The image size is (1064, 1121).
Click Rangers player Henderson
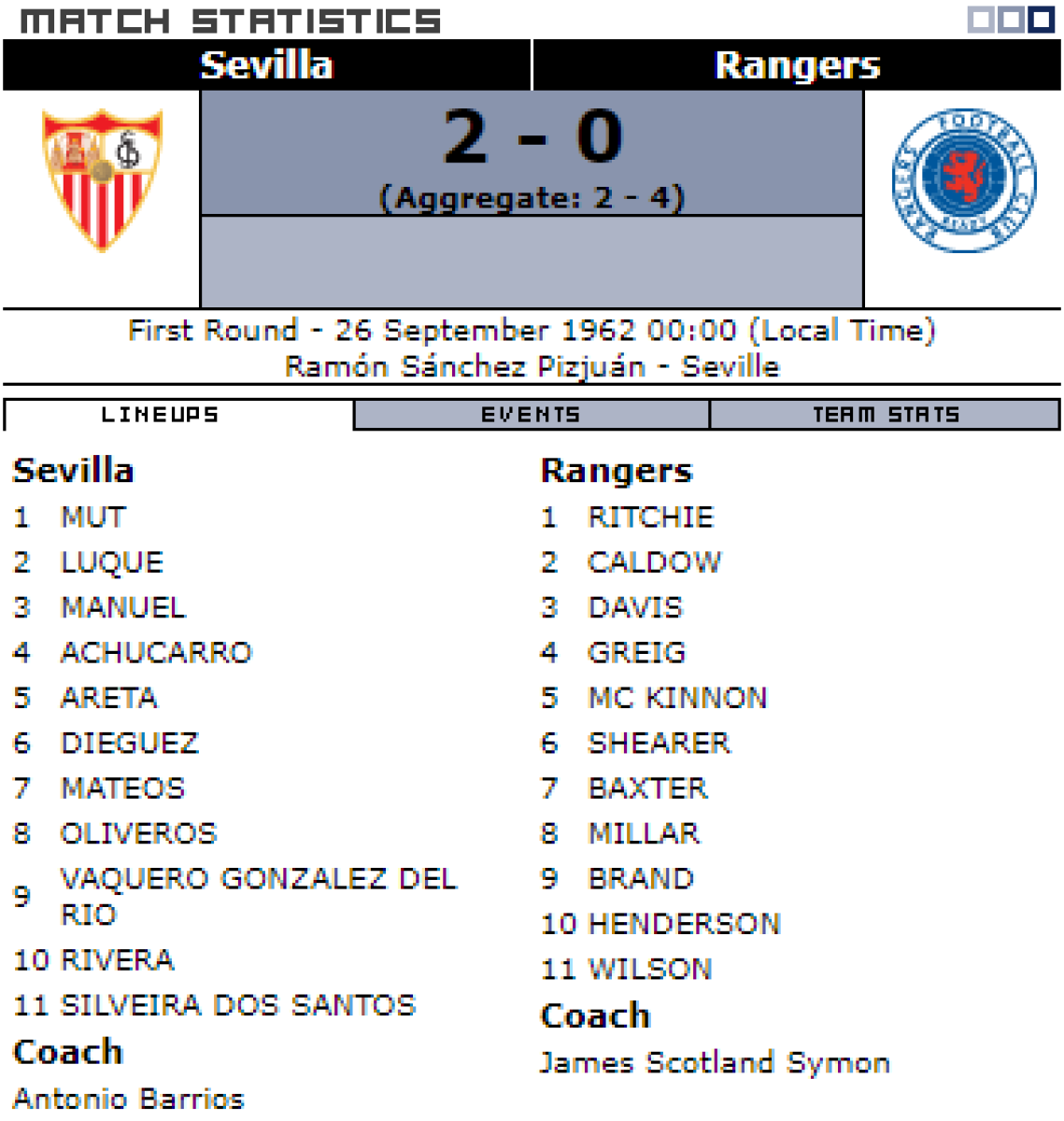(x=684, y=924)
